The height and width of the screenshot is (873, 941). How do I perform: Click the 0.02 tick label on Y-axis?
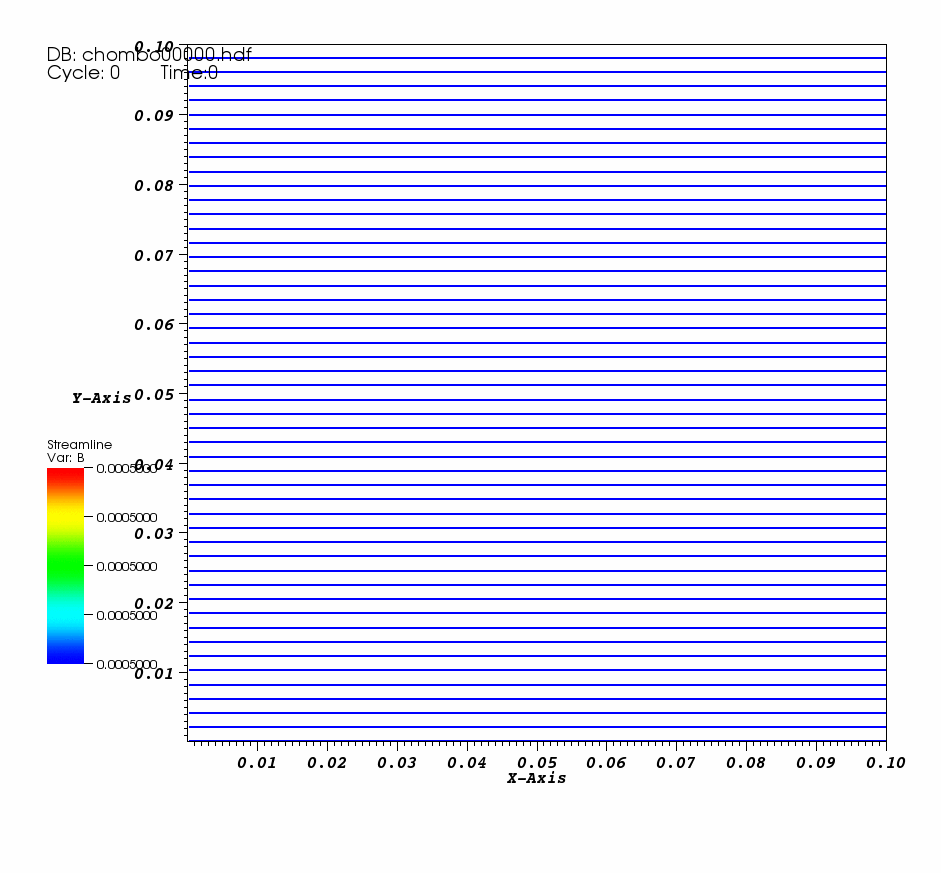pos(154,604)
